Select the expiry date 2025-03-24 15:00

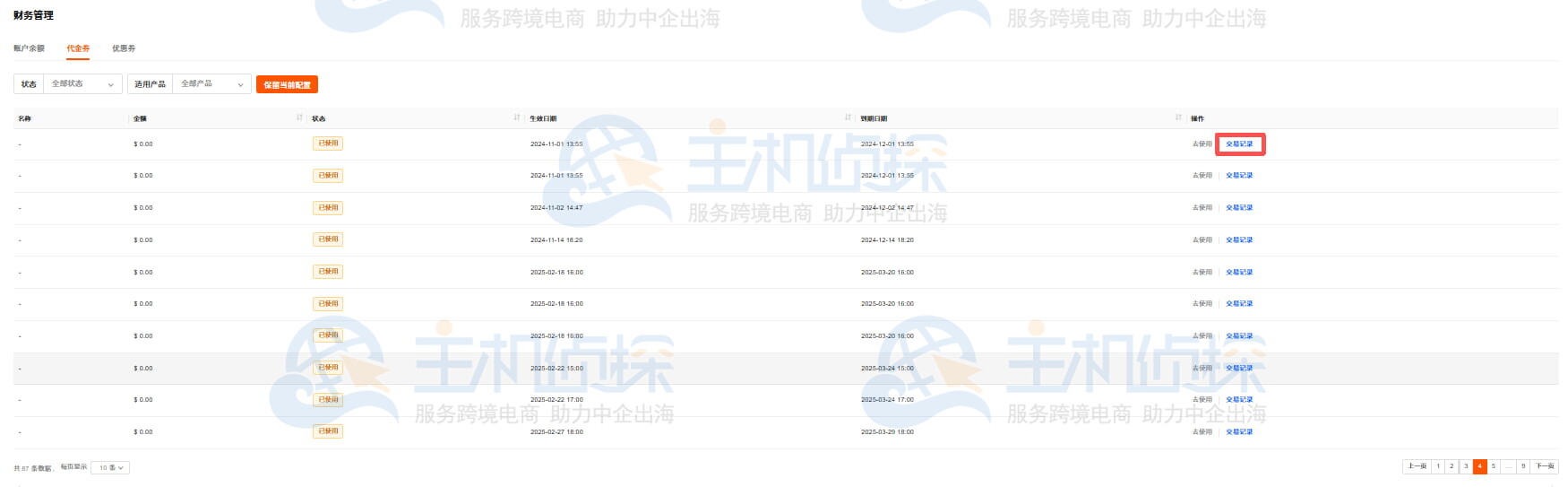pyautogui.click(x=887, y=369)
